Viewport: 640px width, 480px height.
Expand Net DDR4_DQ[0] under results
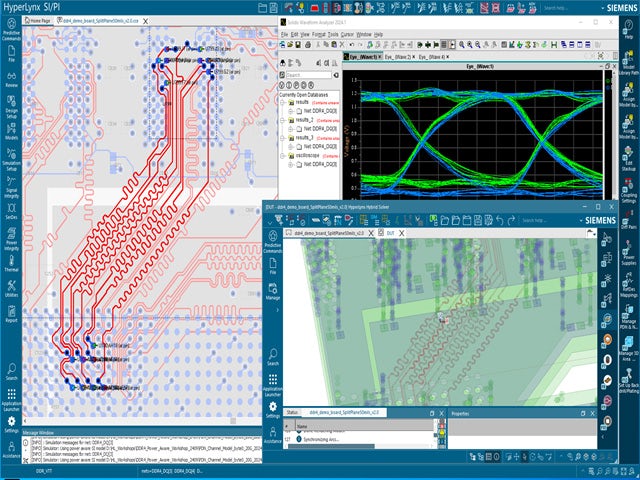click(291, 111)
